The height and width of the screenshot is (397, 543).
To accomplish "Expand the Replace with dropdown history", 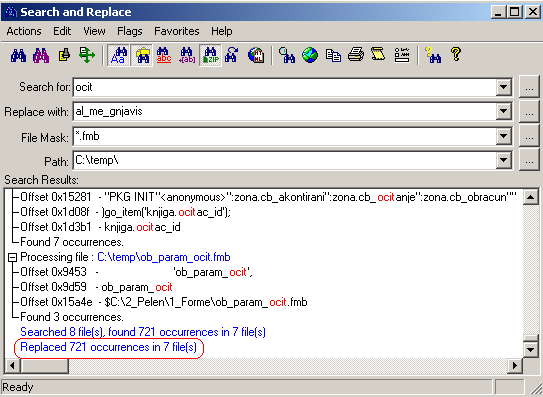I will (x=504, y=112).
